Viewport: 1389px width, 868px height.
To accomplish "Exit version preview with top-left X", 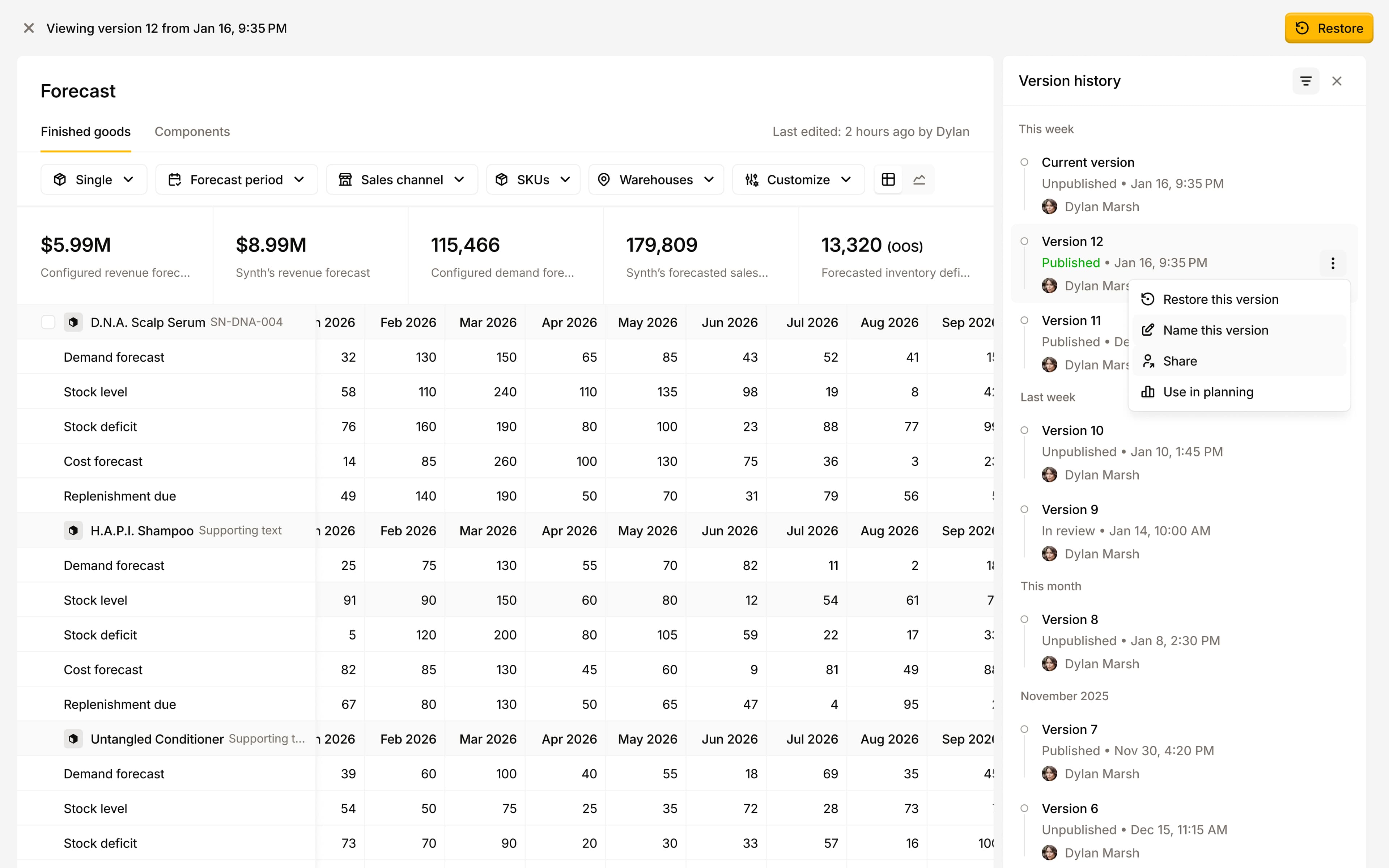I will click(29, 28).
